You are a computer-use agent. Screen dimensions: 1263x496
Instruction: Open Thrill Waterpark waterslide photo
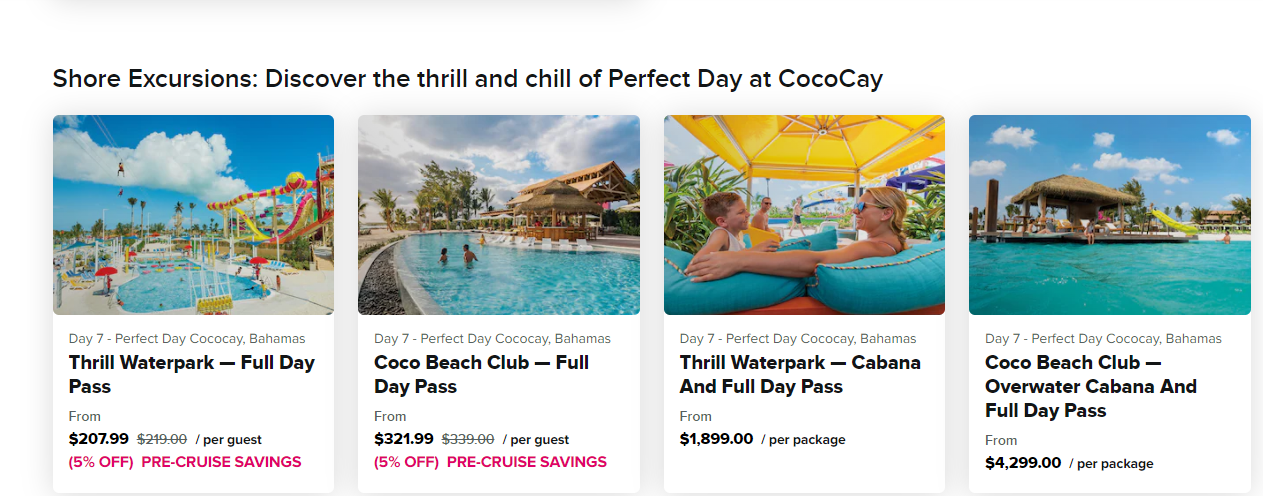coord(193,215)
